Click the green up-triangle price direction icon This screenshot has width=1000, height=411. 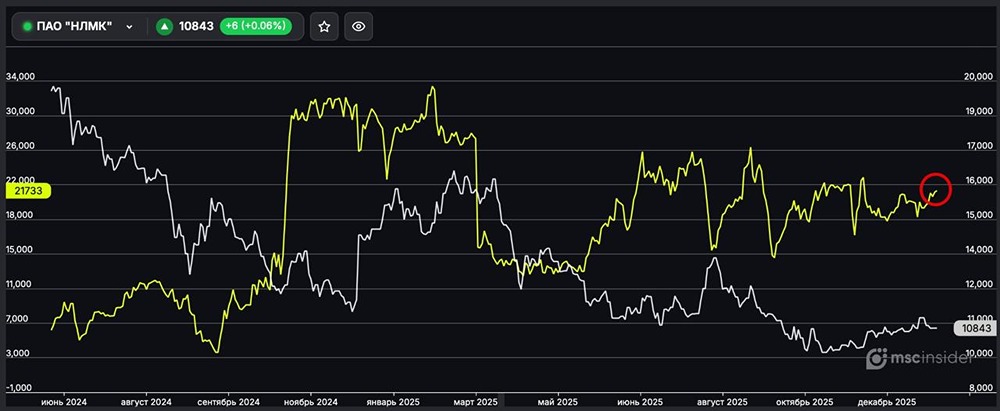pyautogui.click(x=165, y=27)
